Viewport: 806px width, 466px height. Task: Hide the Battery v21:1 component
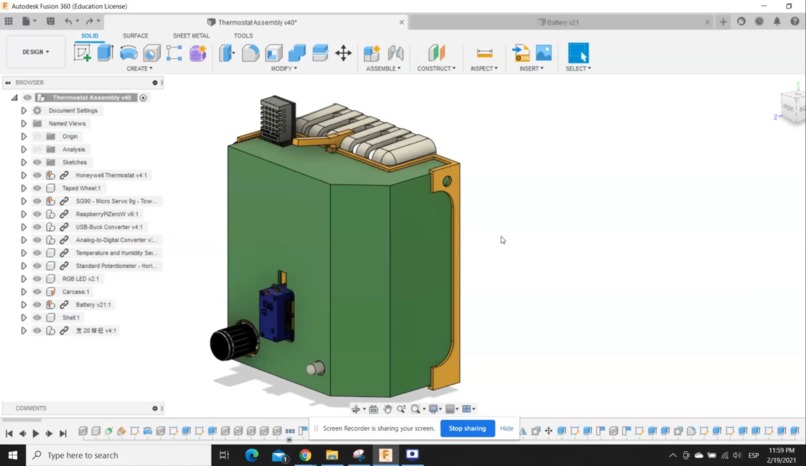[x=37, y=305]
